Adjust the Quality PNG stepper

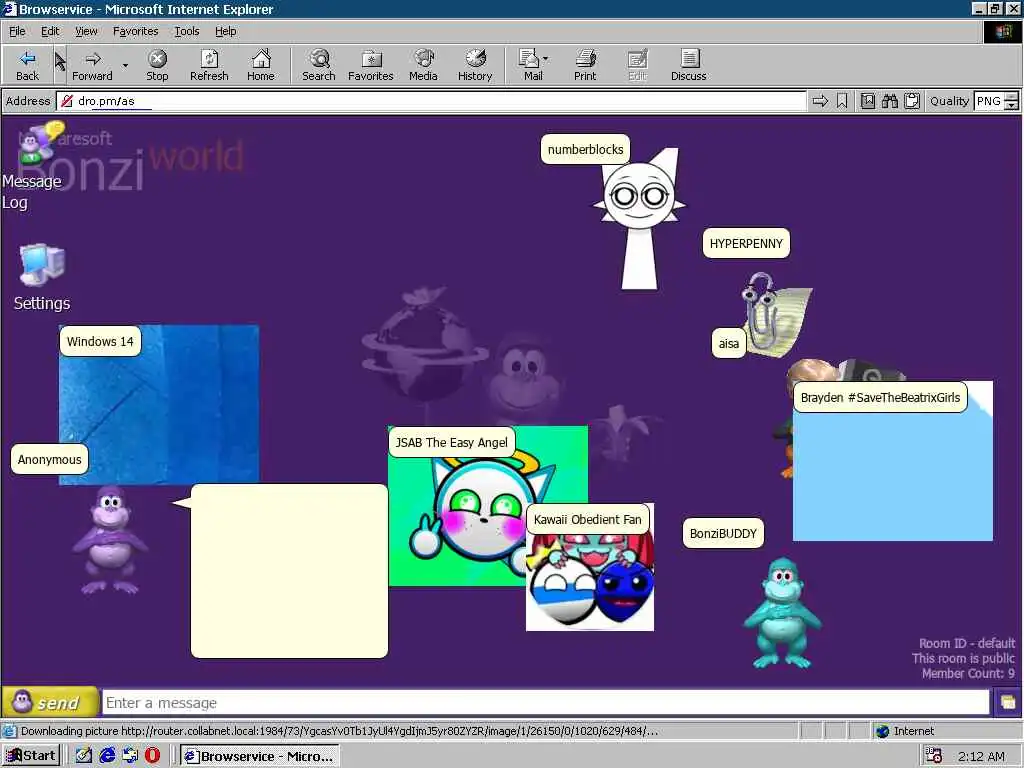point(1012,101)
